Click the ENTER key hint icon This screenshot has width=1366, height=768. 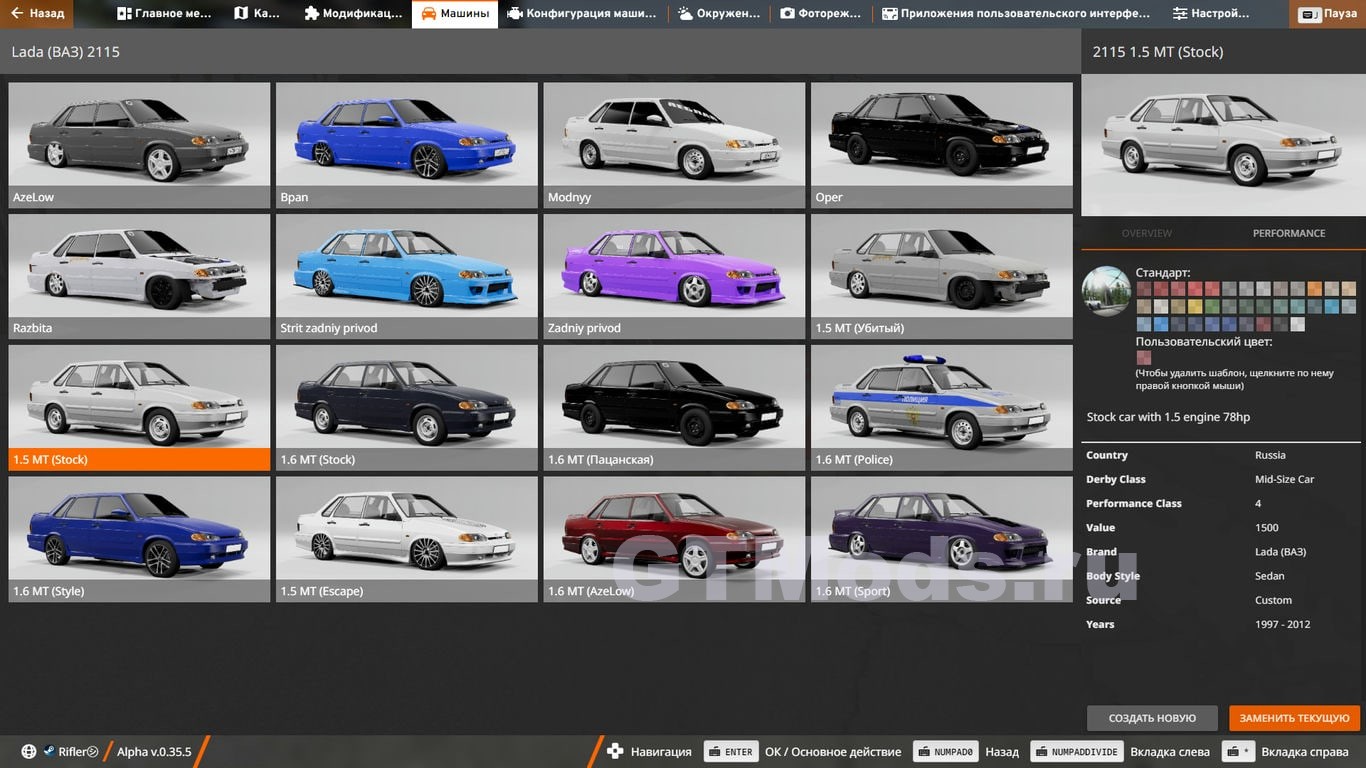click(731, 752)
